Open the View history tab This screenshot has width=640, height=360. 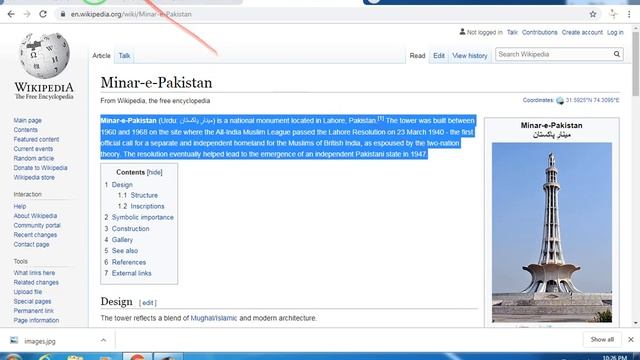coord(470,56)
